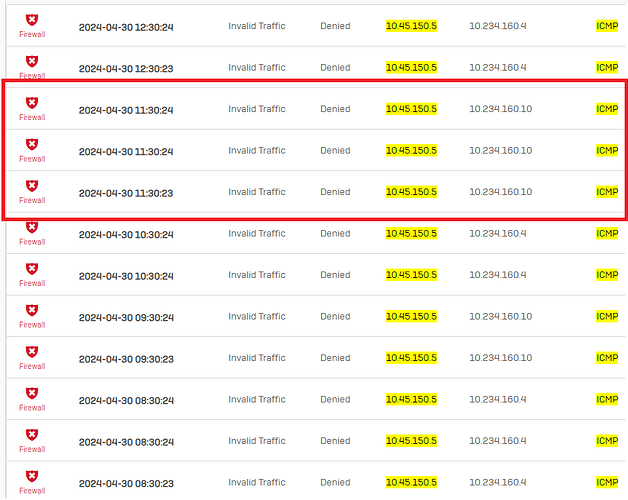The height and width of the screenshot is (500, 628).
Task: Select source IP 10.45.150.5 in 09:30:23 row
Action: click(411, 357)
